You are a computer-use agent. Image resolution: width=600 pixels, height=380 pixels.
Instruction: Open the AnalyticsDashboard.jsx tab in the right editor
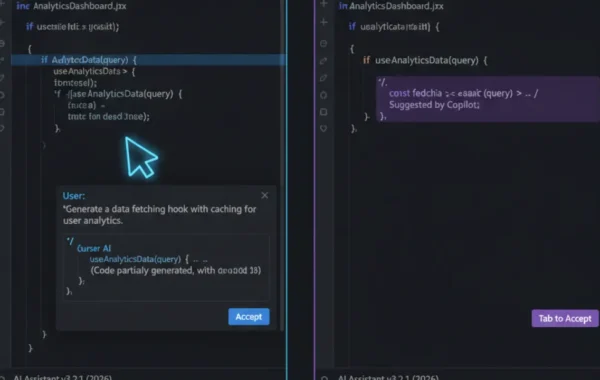396,6
